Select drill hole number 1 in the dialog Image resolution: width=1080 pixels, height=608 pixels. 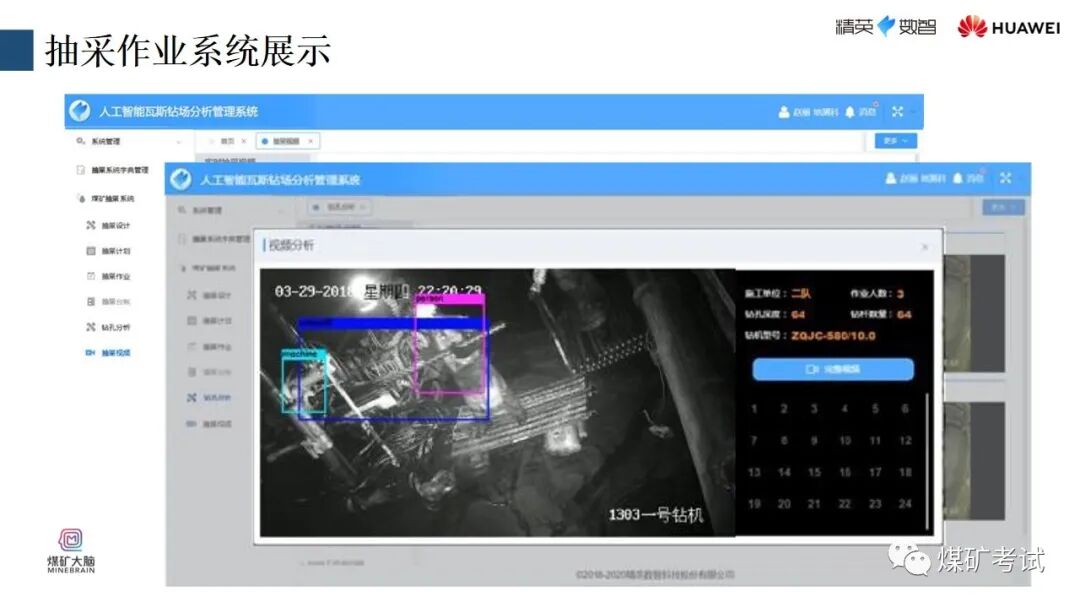click(x=754, y=409)
